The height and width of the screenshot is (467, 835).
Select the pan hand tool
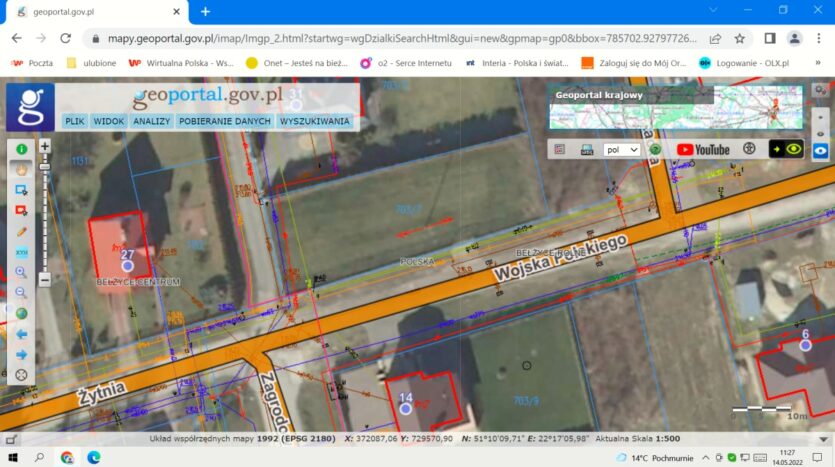[x=21, y=169]
